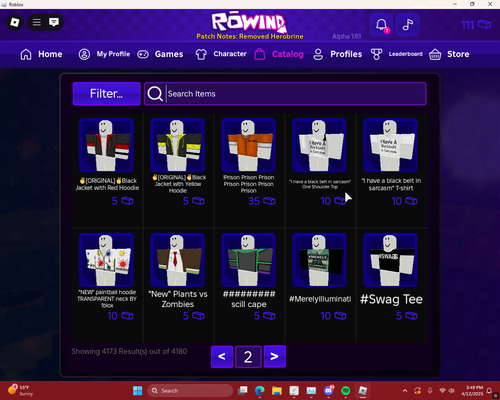Open the orange Prison shirt thumbnail
Viewport: 500px width, 400px height.
point(248,145)
